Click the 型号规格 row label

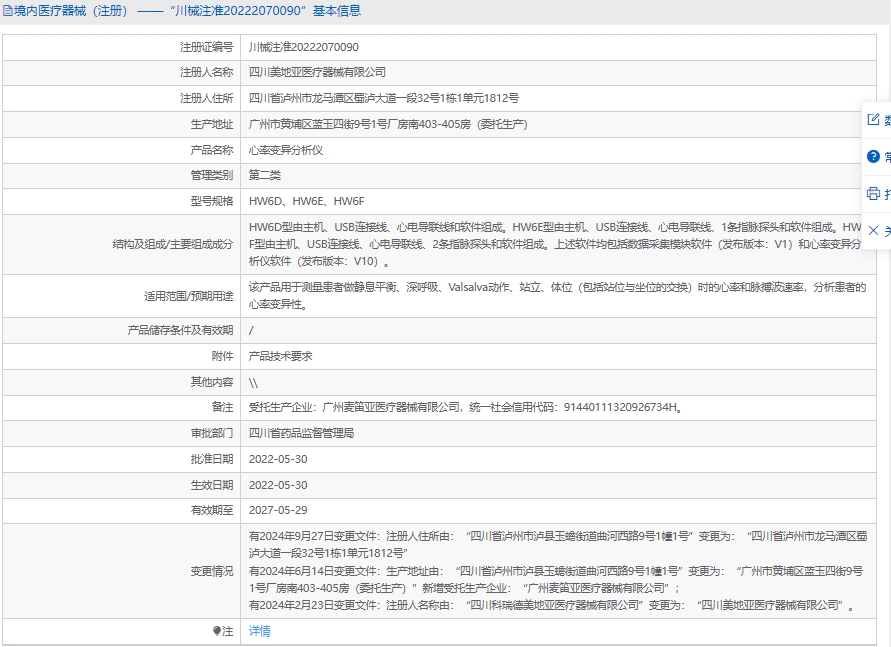point(212,201)
